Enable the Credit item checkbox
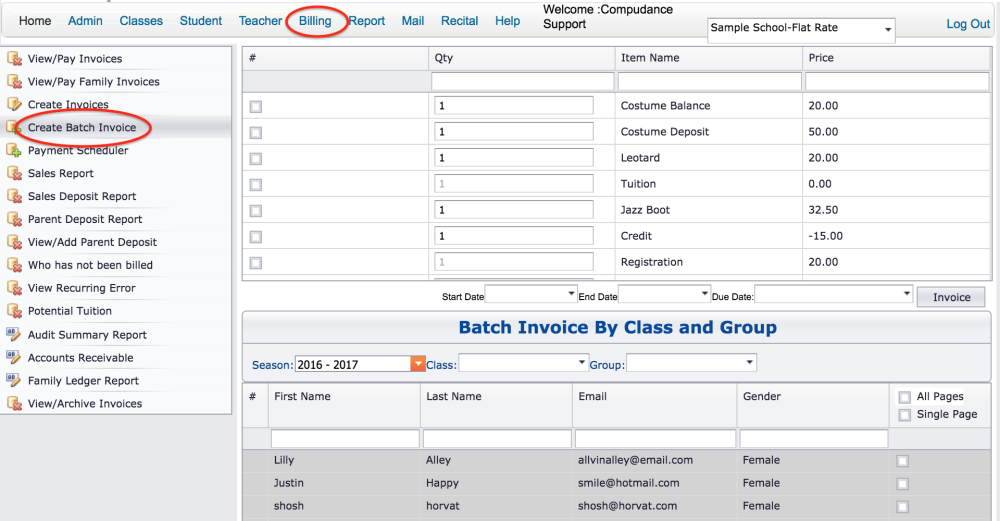 click(x=256, y=237)
